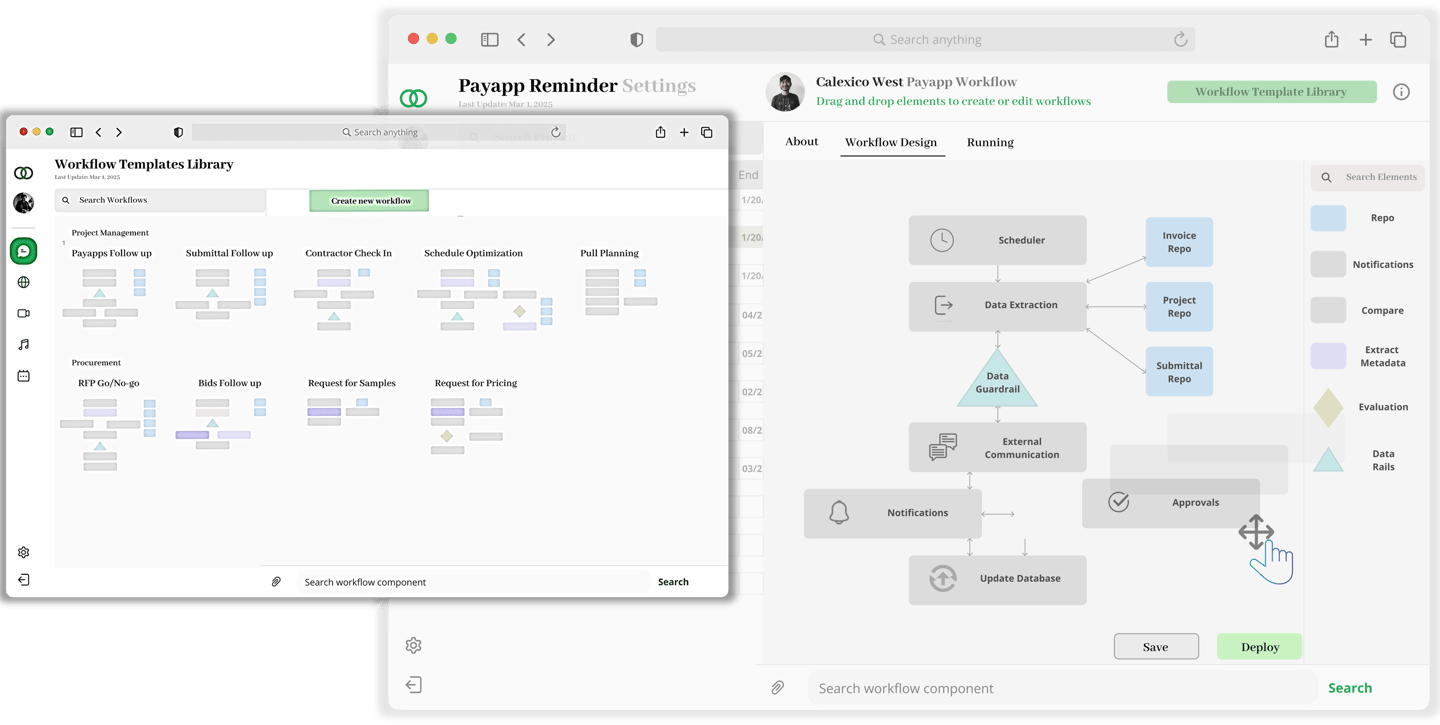Select the Invoice Repo node
The width and height of the screenshot is (1440, 725).
pyautogui.click(x=1179, y=242)
